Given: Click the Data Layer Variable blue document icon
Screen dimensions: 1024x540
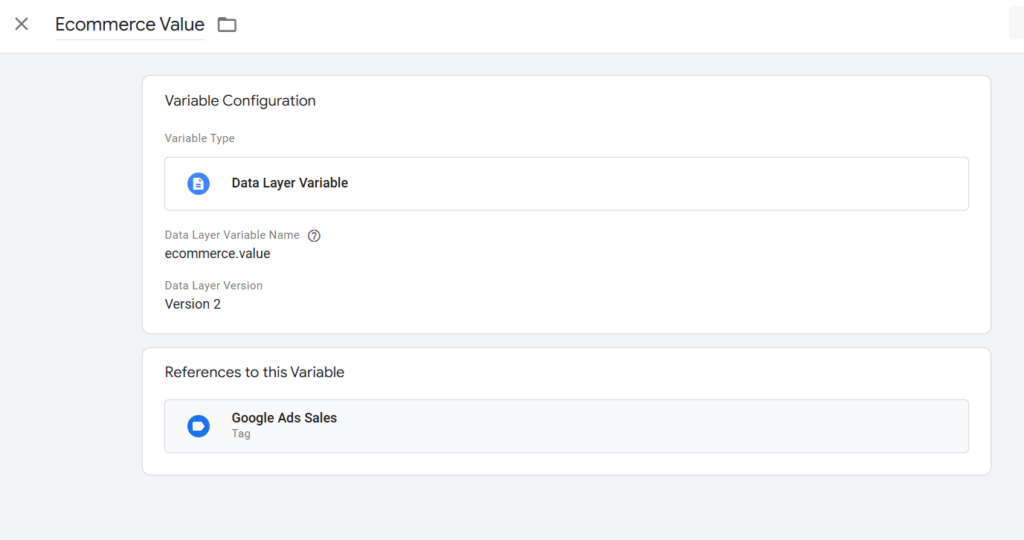Looking at the screenshot, I should 199,183.
